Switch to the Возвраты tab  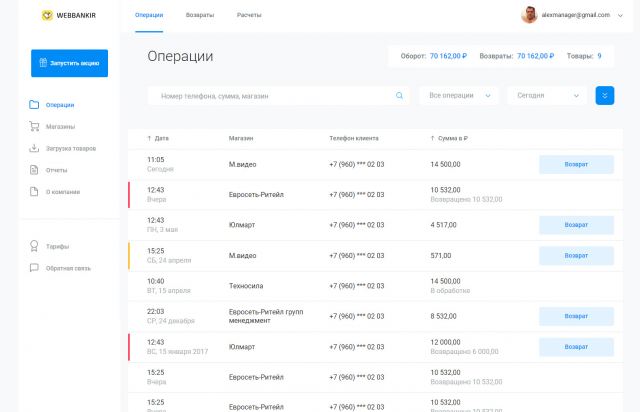pos(200,15)
